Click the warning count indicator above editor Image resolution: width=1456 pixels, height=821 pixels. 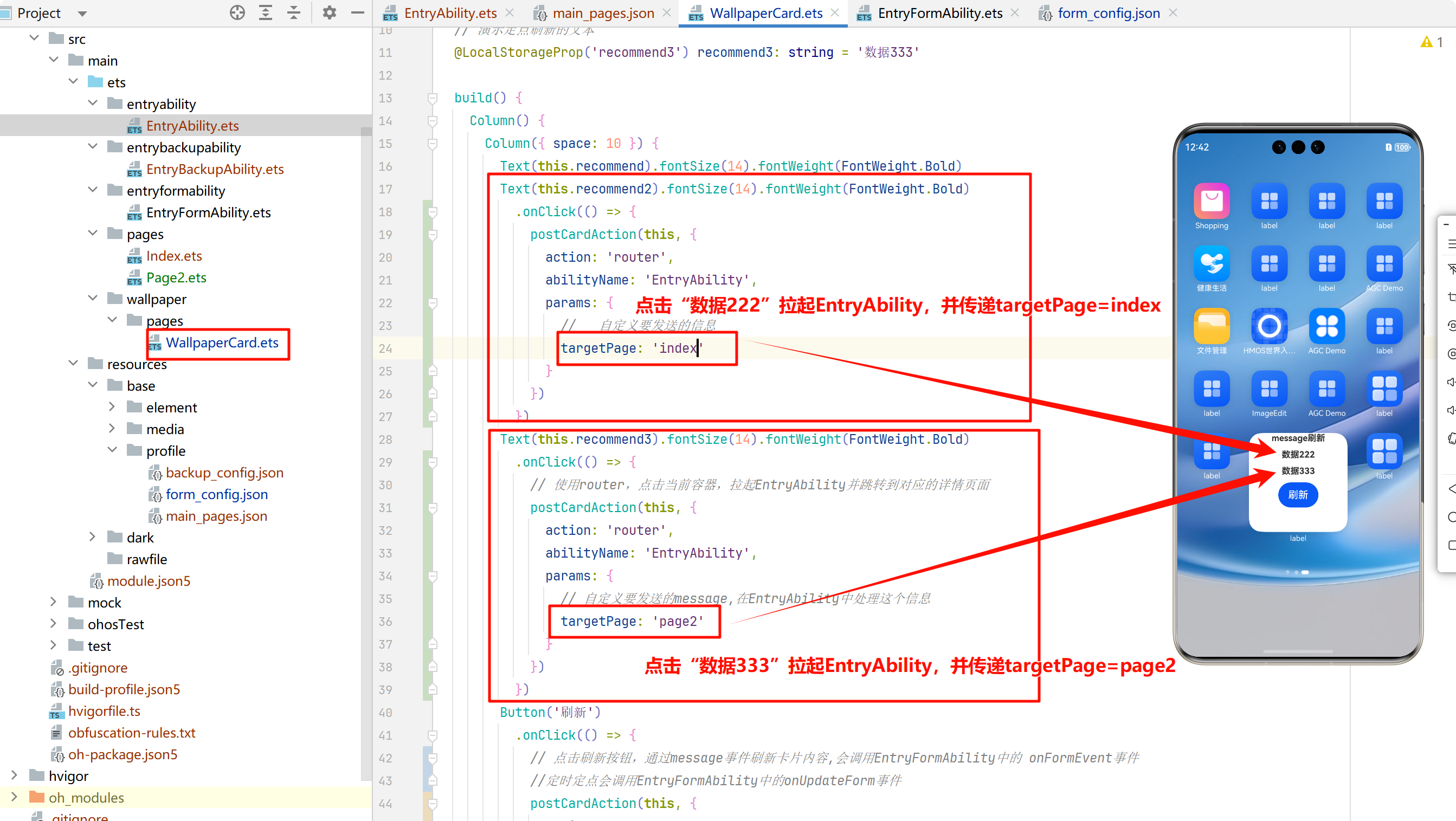pos(1431,41)
